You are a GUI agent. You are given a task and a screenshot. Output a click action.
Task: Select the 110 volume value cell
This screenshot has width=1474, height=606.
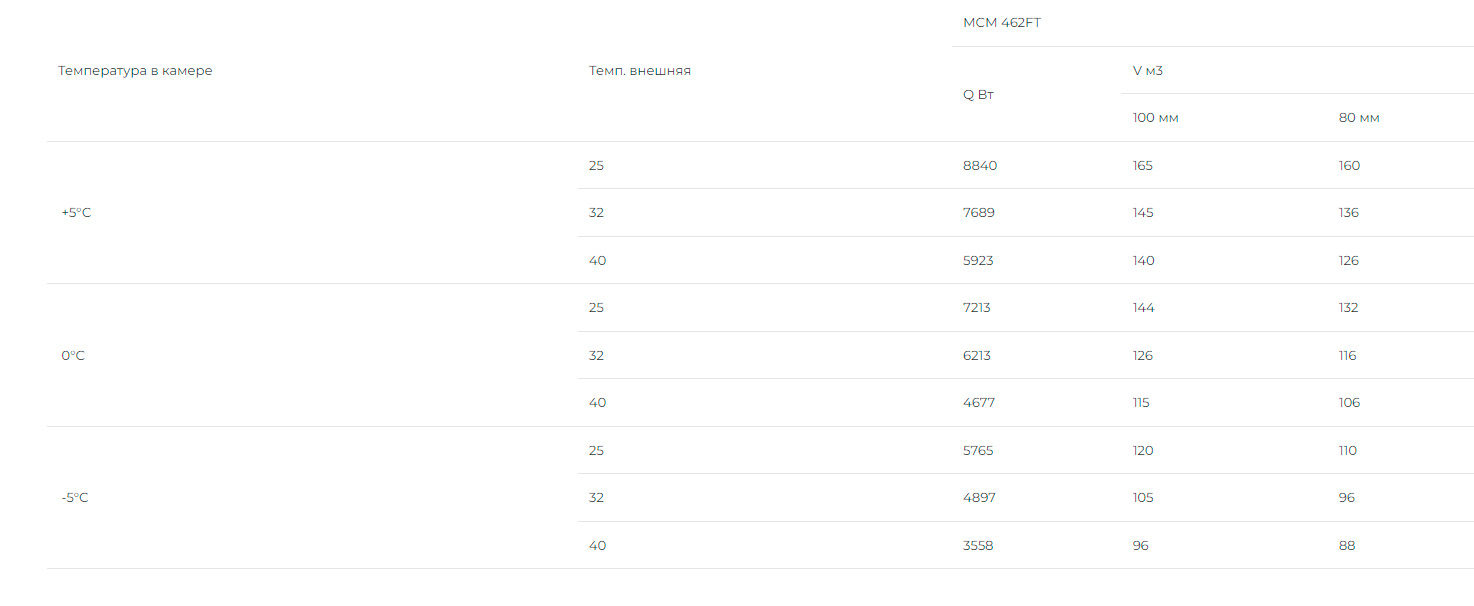[x=1348, y=451]
